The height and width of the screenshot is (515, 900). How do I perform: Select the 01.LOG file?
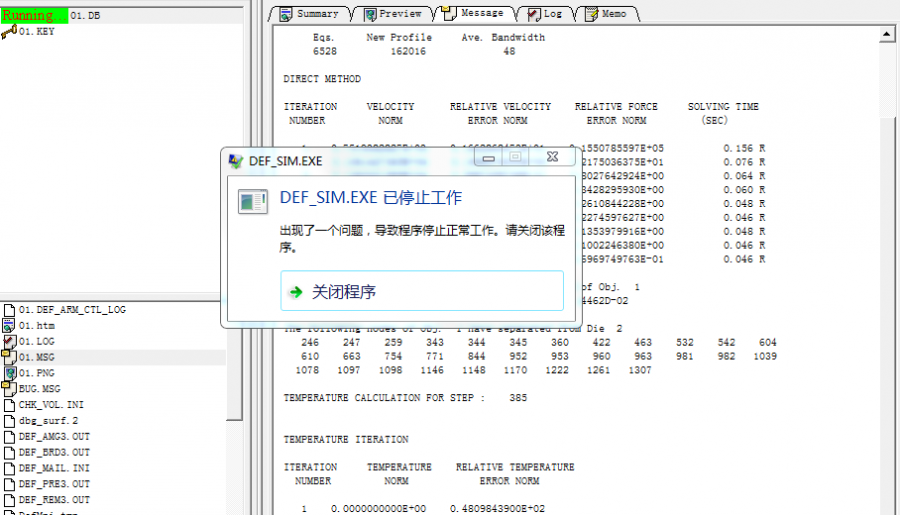(37, 342)
